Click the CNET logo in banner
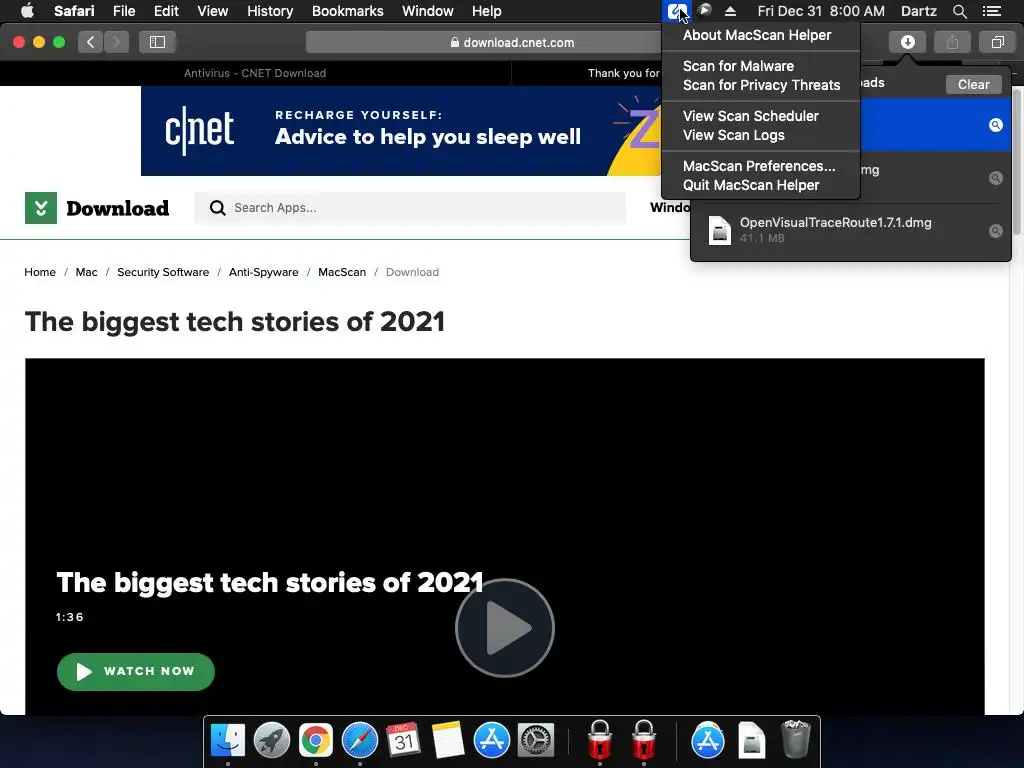Viewport: 1024px width, 768px height. tap(199, 130)
